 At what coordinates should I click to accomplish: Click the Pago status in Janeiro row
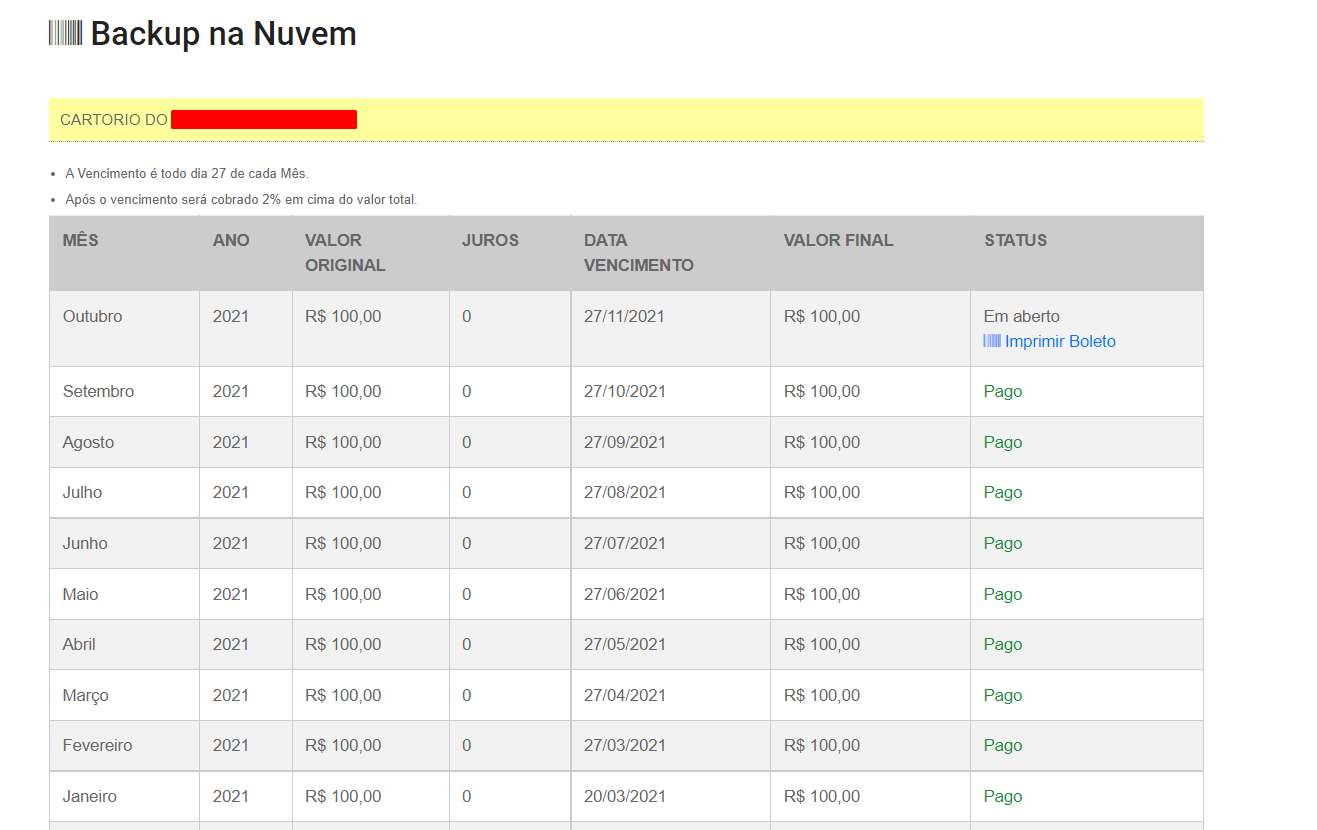pyautogui.click(x=1003, y=796)
